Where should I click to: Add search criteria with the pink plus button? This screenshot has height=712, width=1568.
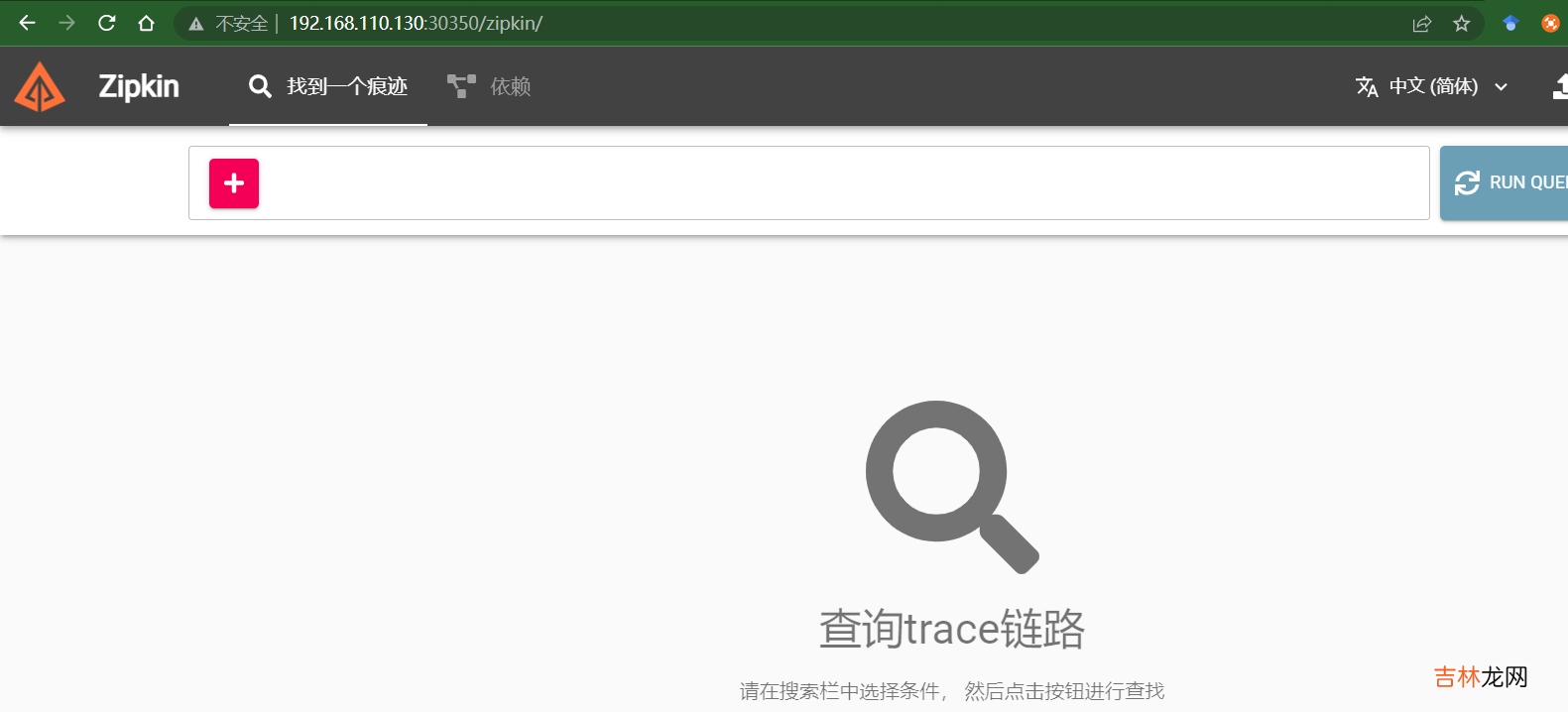[234, 183]
